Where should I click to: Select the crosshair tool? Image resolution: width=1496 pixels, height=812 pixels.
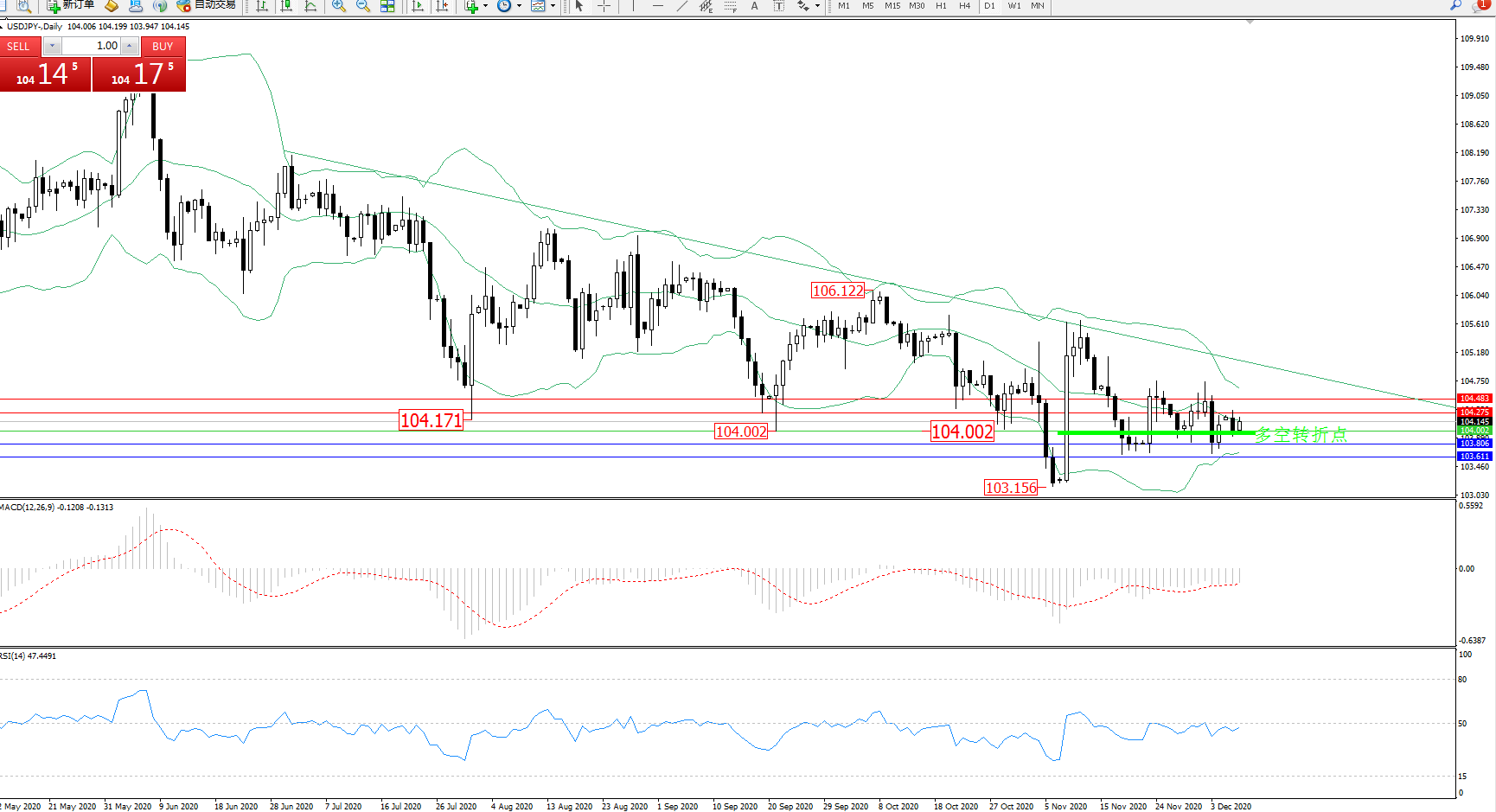[604, 6]
